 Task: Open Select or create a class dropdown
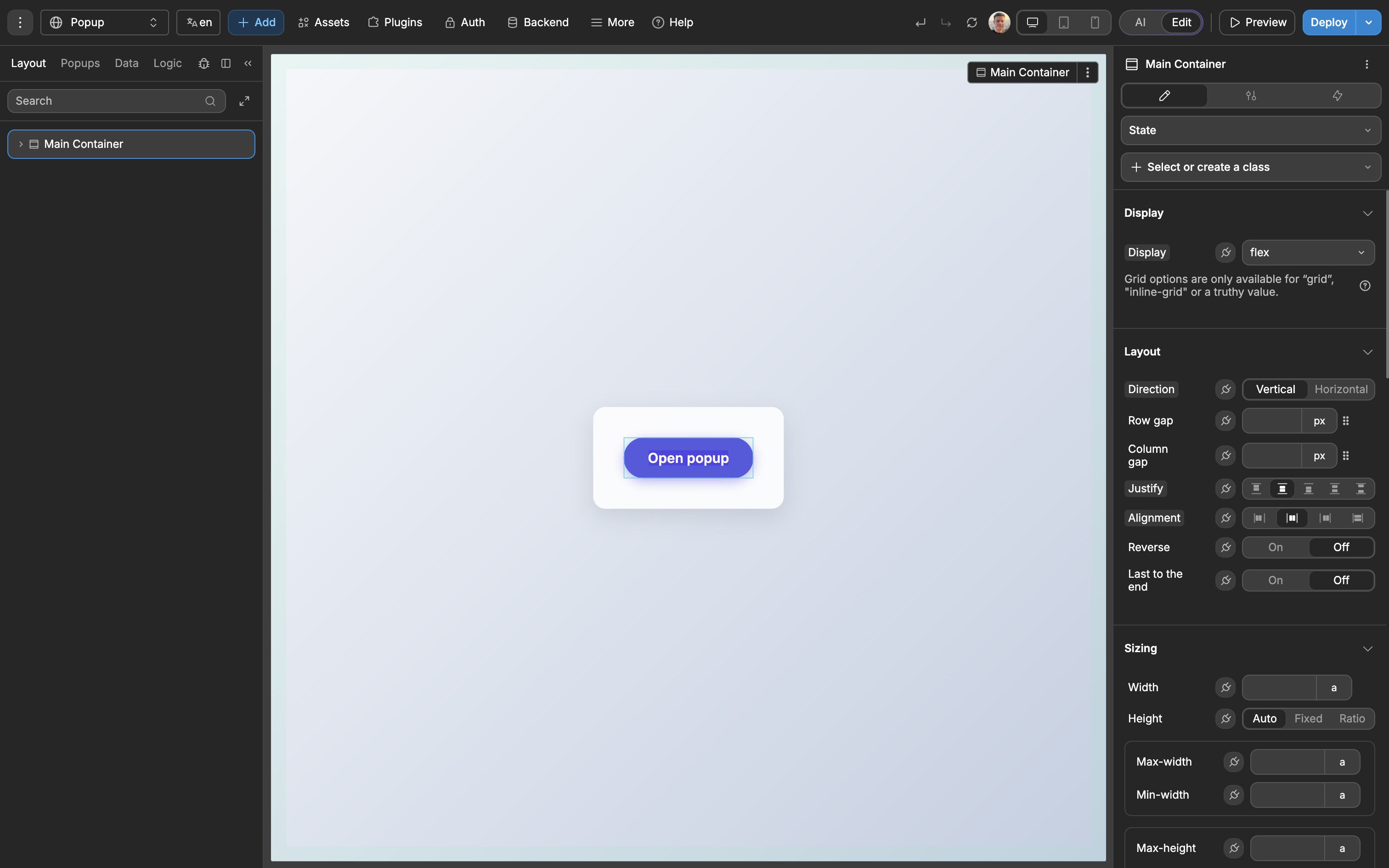1251,167
